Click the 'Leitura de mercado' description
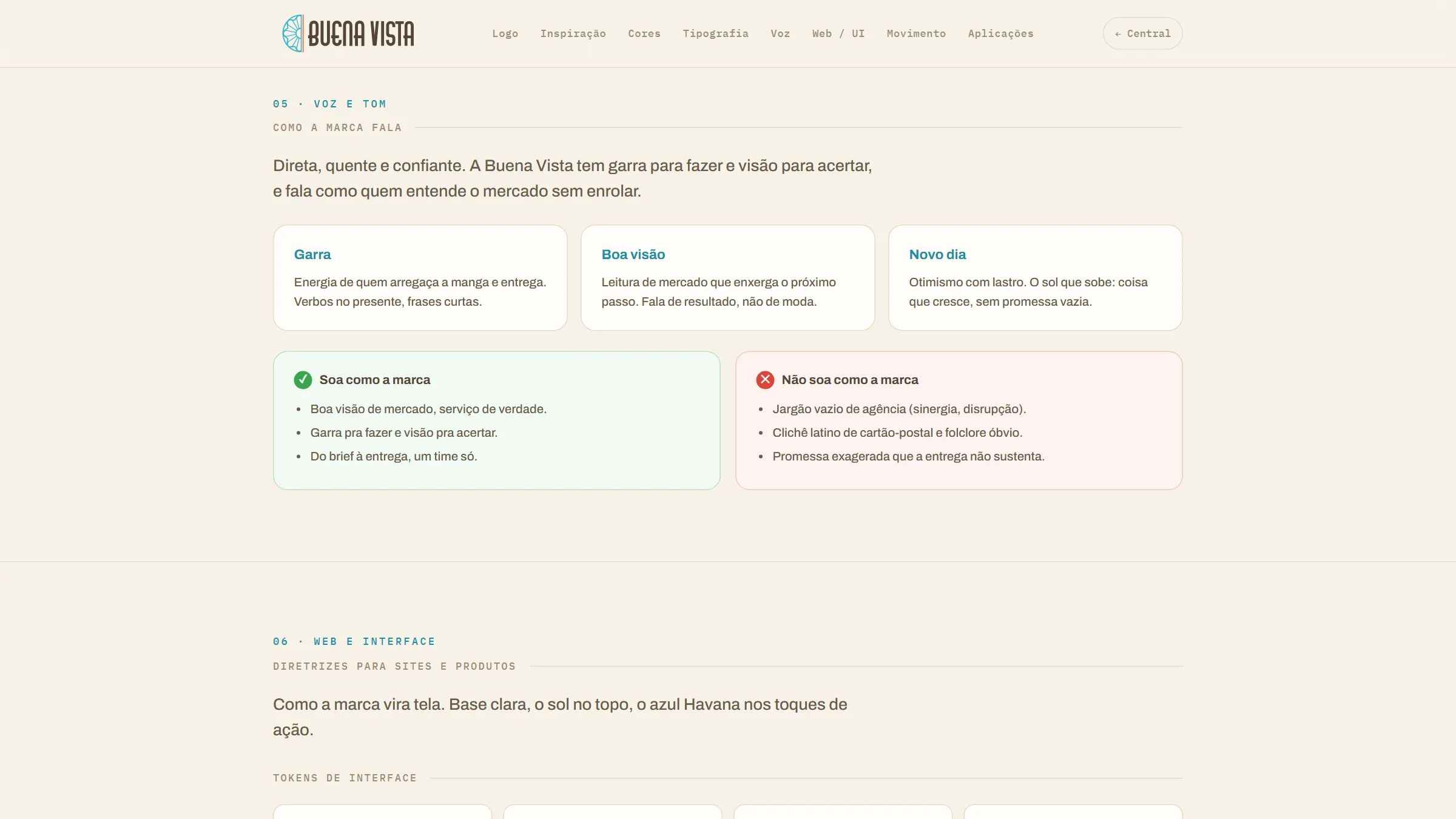 718,292
